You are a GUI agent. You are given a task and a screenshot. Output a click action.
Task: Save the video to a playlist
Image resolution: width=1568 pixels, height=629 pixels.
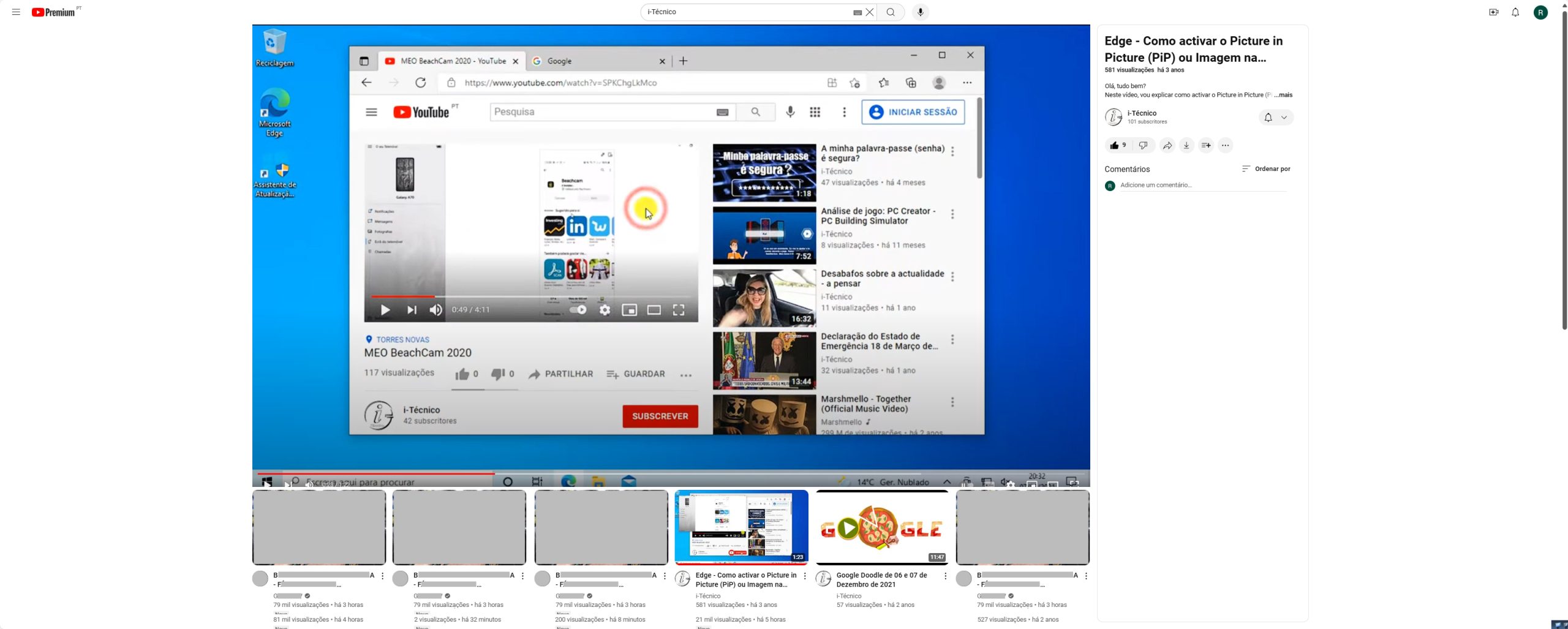pyautogui.click(x=1205, y=145)
